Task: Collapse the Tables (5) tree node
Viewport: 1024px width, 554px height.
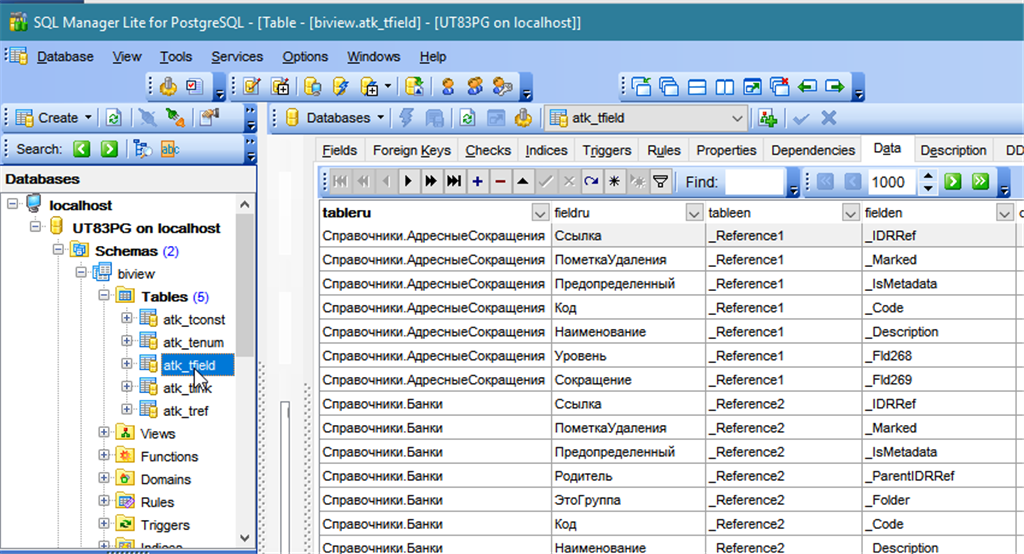Action: [104, 295]
